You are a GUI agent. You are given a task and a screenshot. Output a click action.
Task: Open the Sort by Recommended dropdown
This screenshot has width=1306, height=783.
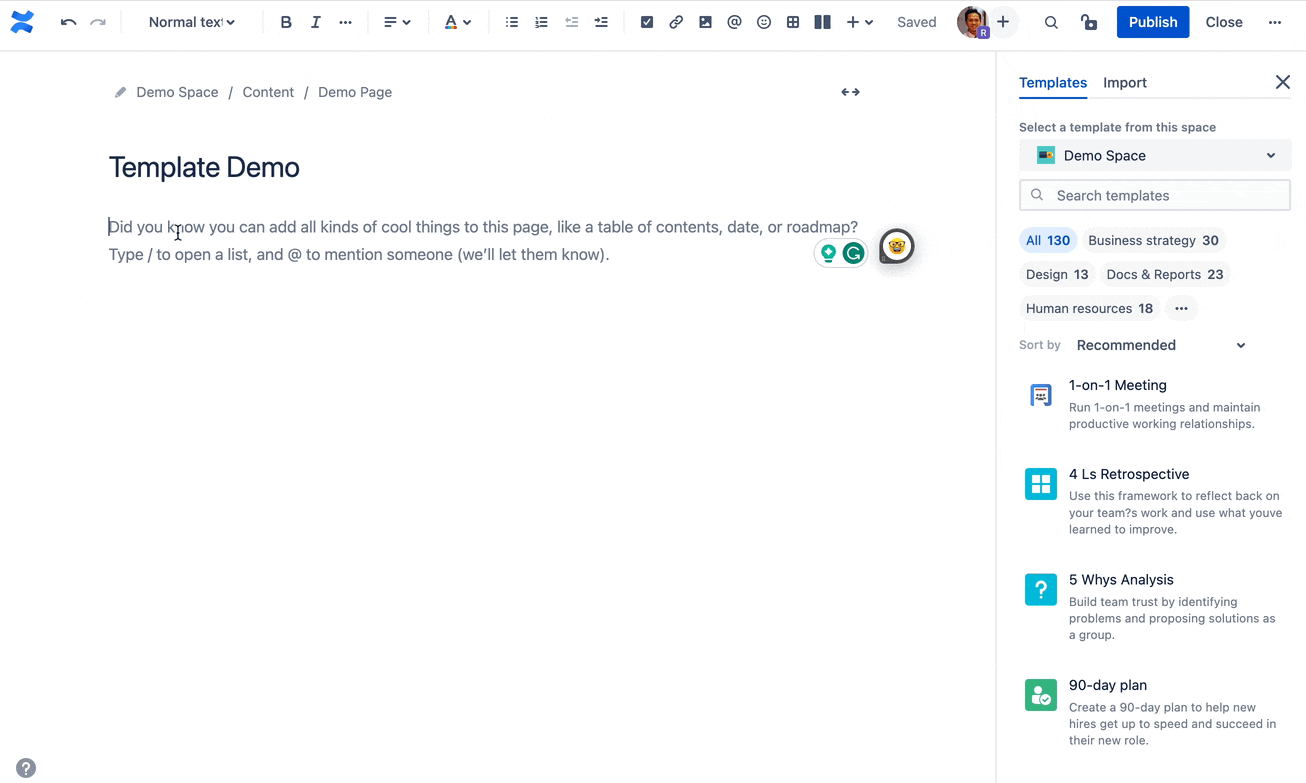tap(1161, 345)
